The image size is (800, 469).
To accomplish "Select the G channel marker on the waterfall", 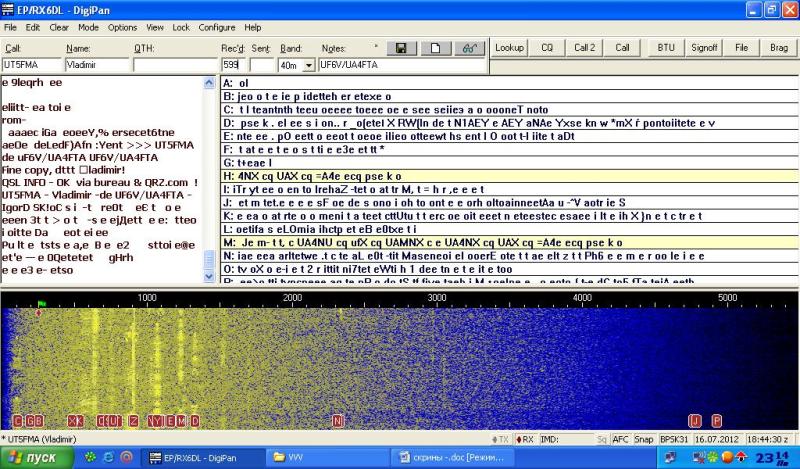I will (29, 421).
